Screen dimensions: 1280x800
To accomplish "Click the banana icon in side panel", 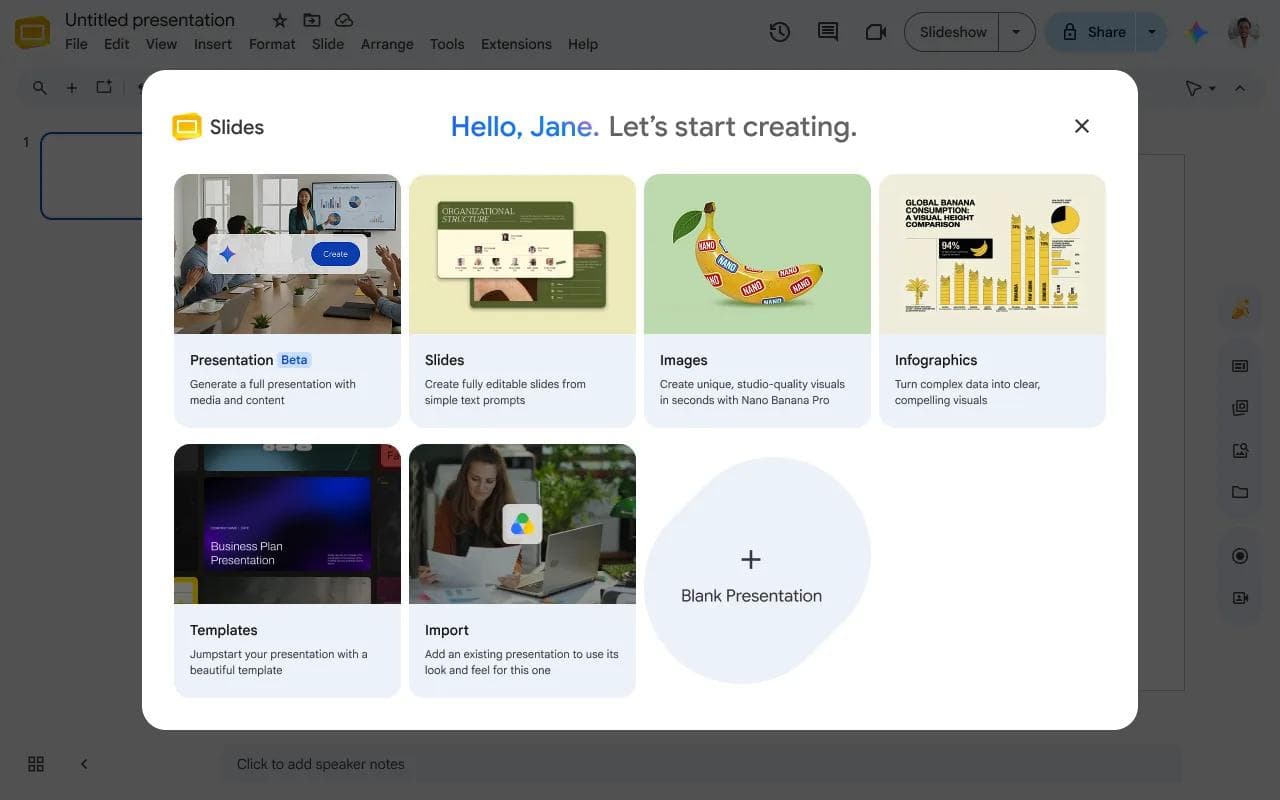I will 1240,309.
